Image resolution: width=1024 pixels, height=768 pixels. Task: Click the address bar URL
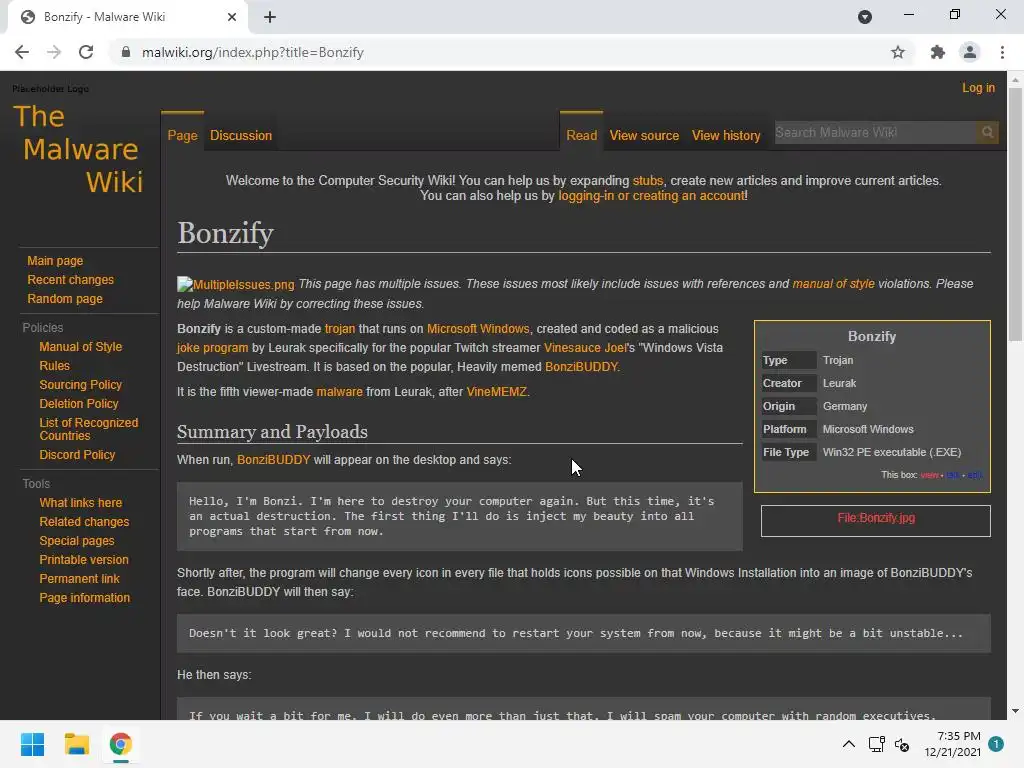(253, 52)
